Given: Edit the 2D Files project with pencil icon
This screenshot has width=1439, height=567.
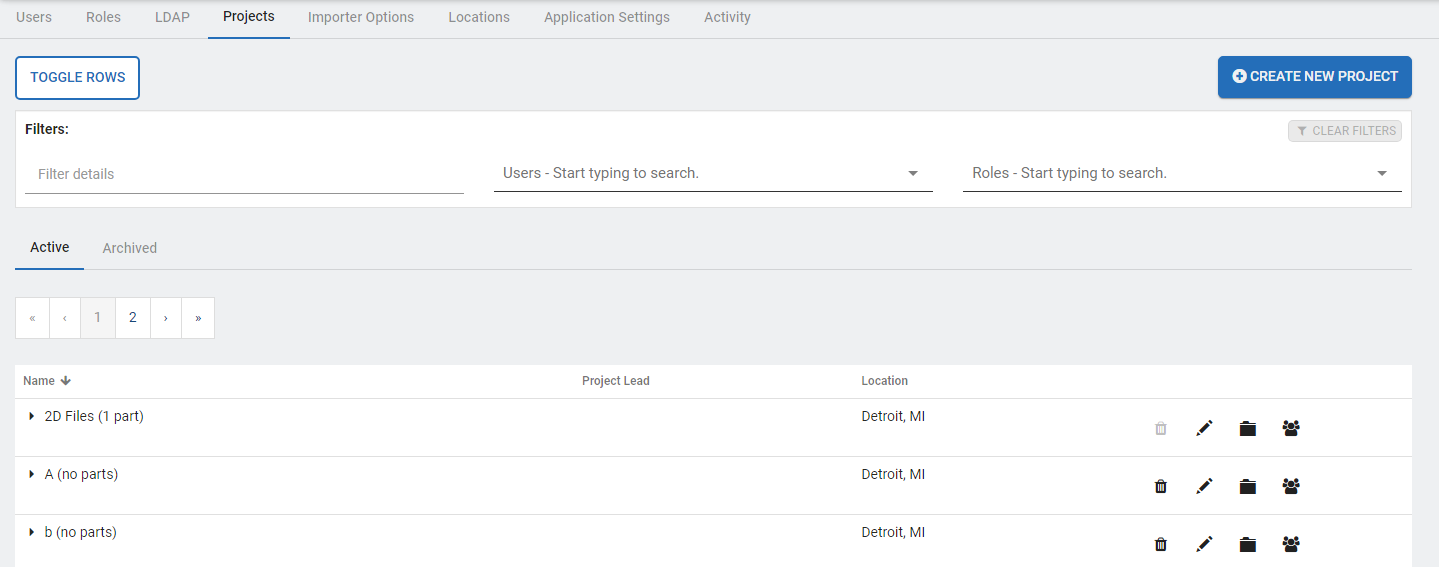Looking at the screenshot, I should (x=1204, y=429).
